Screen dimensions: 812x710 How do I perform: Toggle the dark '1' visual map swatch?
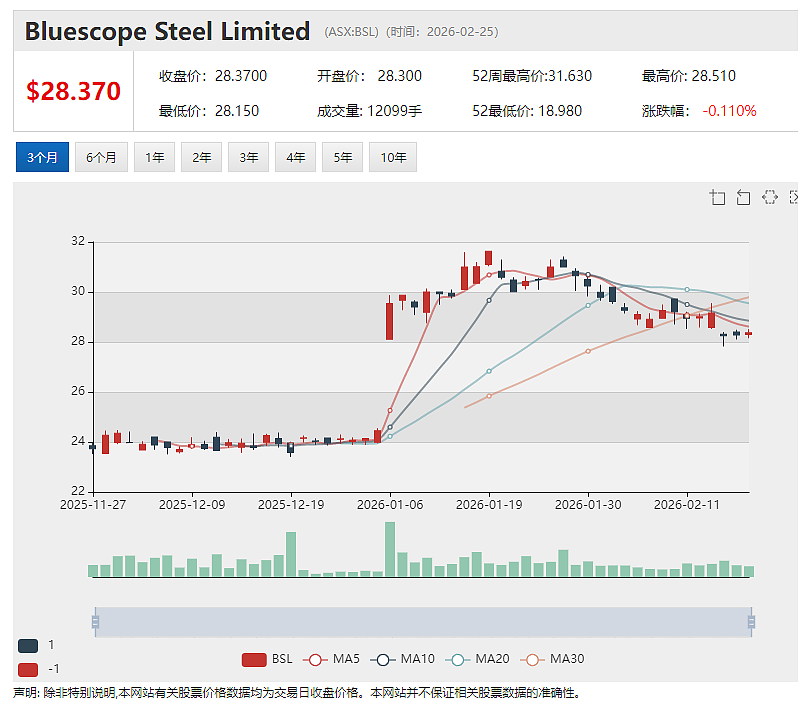(28, 645)
